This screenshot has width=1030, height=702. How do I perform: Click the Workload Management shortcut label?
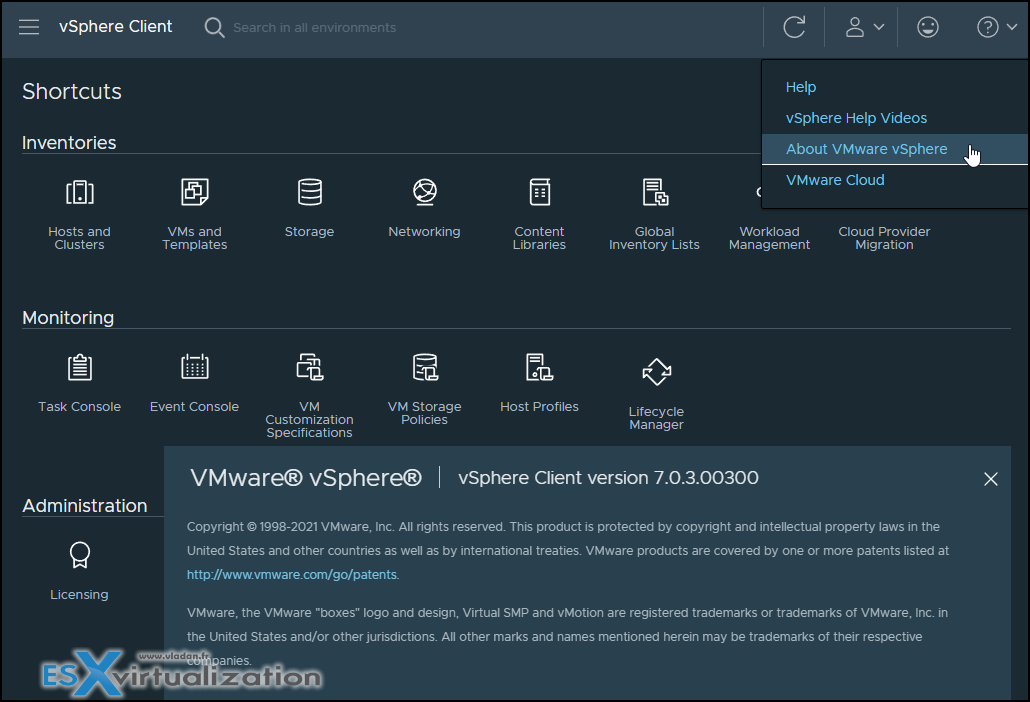tap(769, 238)
